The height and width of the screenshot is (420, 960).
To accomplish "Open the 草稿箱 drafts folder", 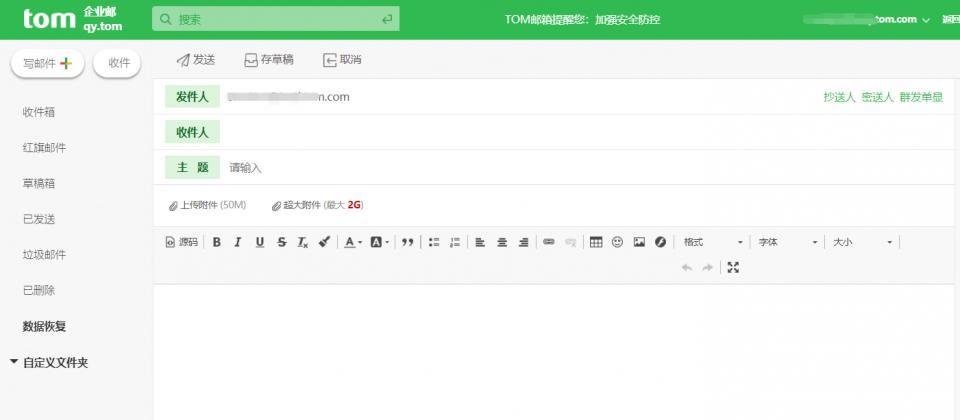I will 39,184.
